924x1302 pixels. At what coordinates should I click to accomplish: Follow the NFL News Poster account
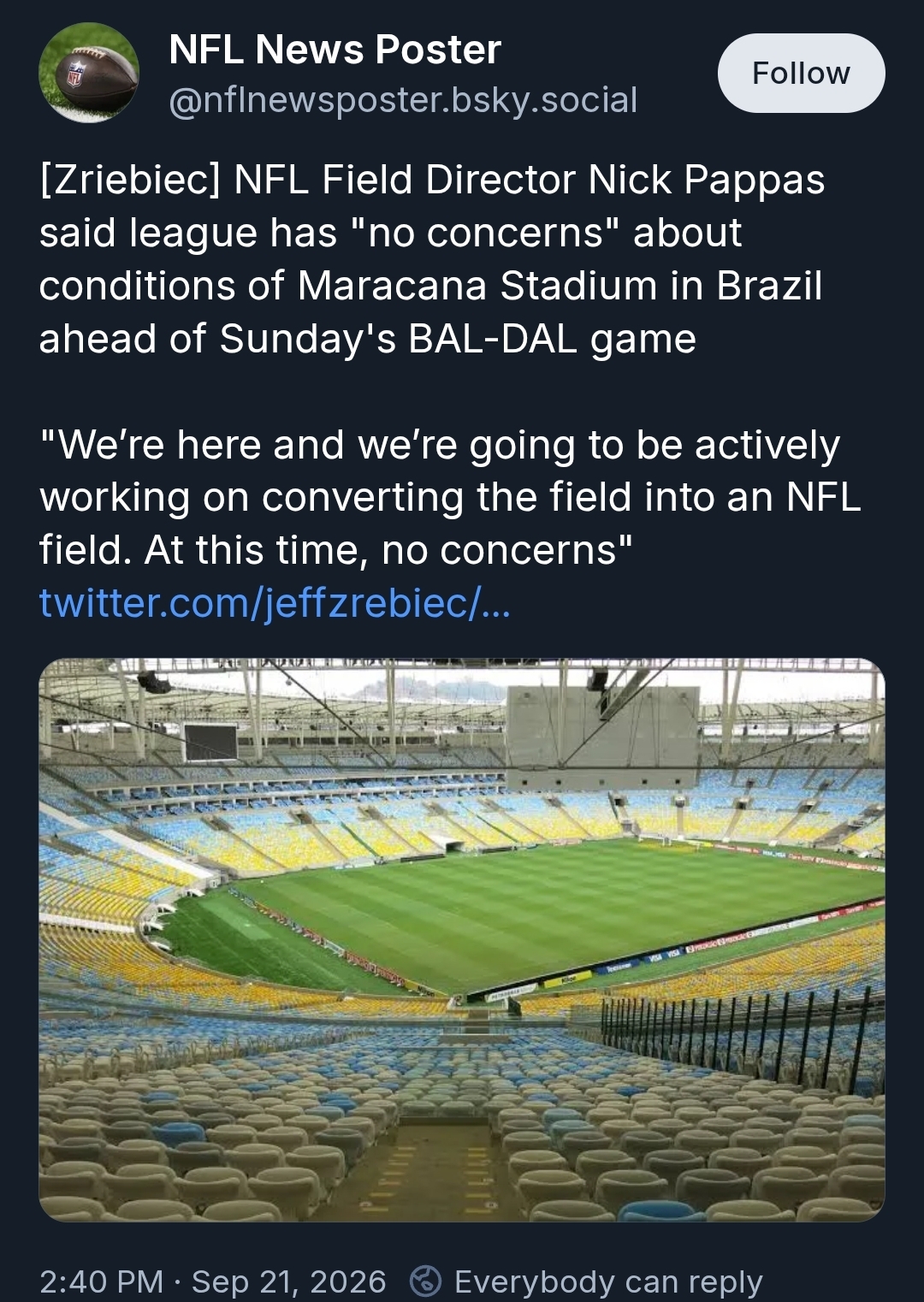click(801, 74)
